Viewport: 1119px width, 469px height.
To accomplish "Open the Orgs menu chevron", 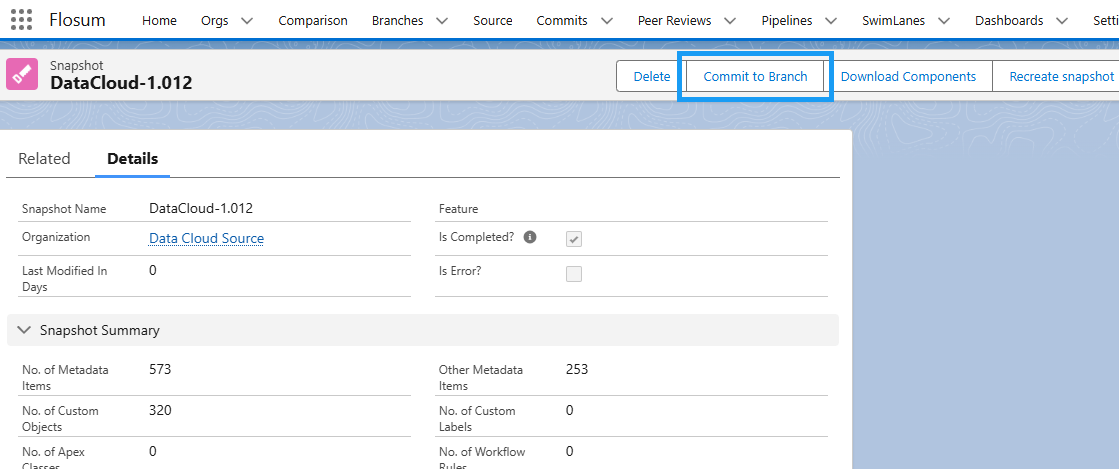I will (x=247, y=21).
